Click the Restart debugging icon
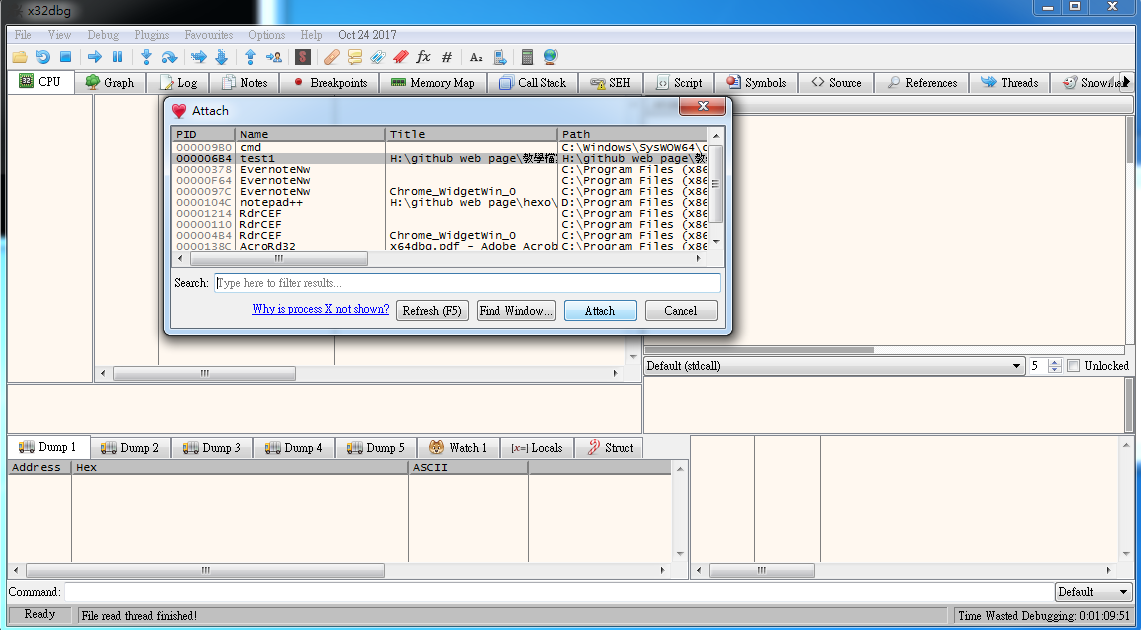The image size is (1141, 630). 43,57
